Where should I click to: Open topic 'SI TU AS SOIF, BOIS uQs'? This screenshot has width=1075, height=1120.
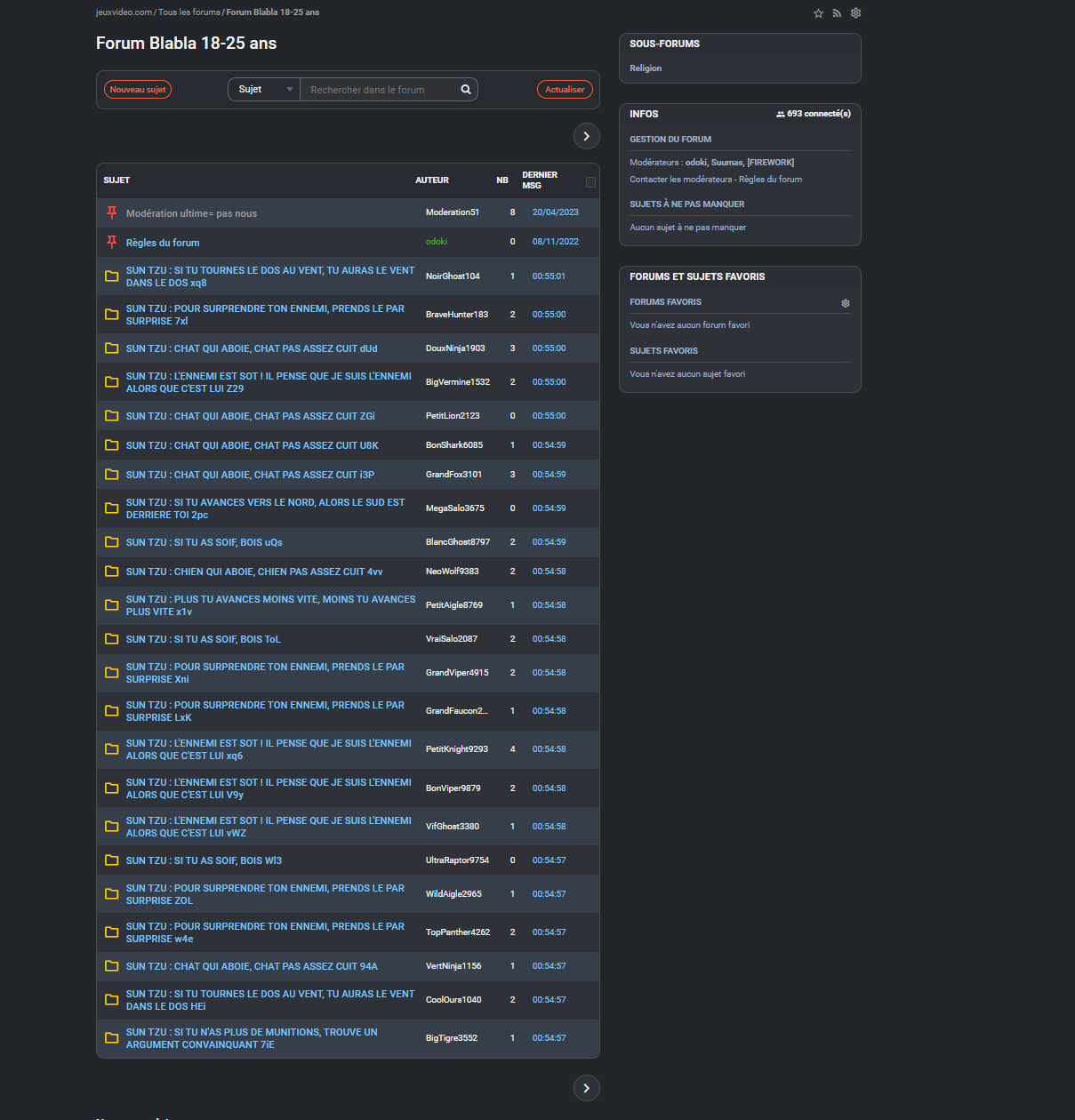click(x=204, y=542)
